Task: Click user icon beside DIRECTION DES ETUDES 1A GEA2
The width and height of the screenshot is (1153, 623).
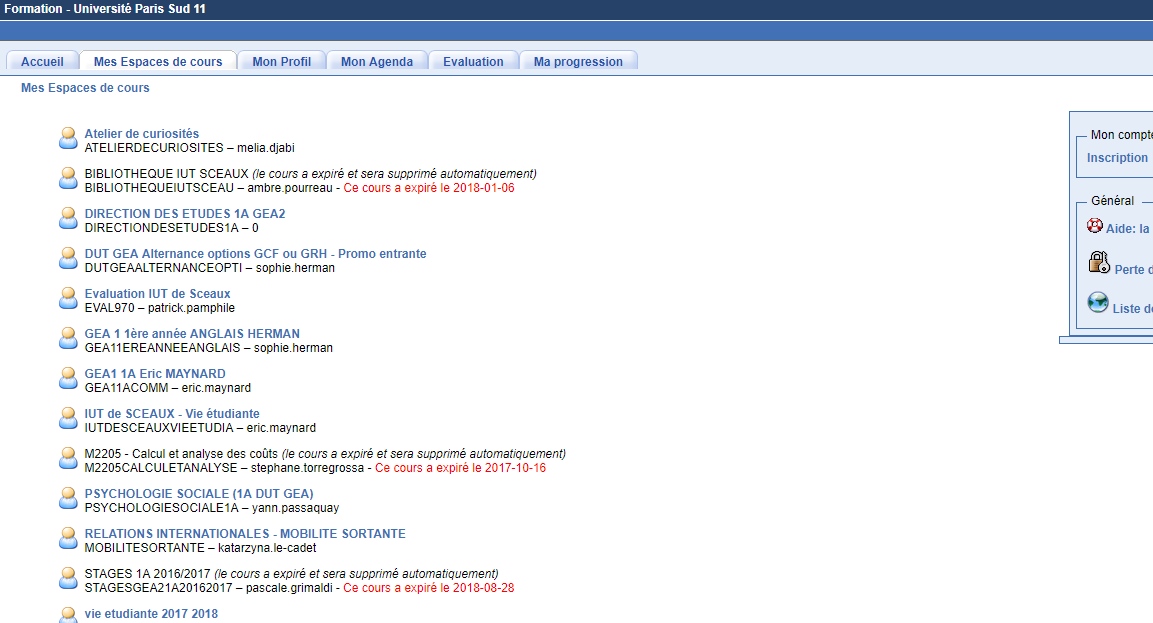Action: 68,218
